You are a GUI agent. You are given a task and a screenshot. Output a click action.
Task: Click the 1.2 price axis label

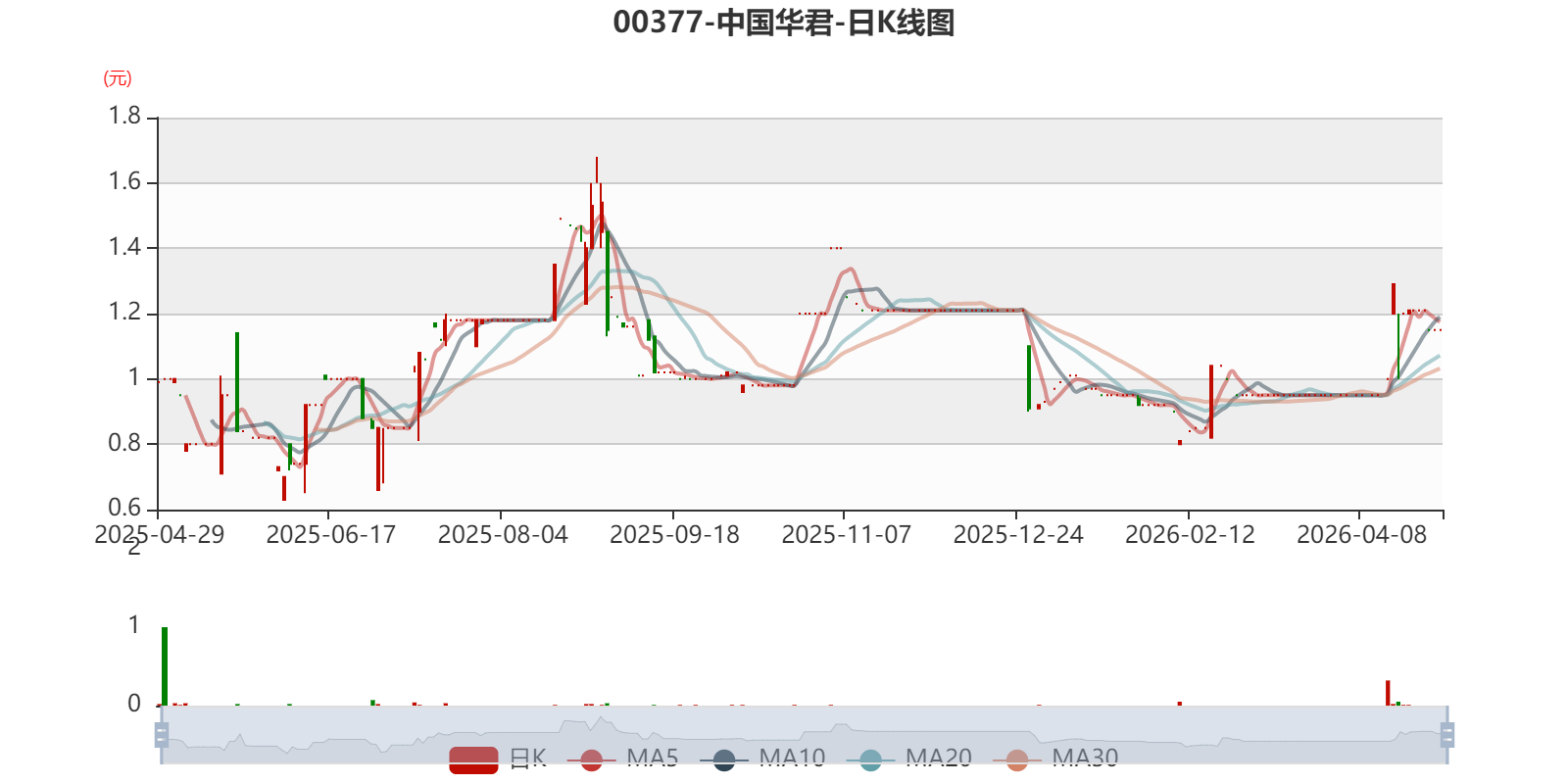(125, 313)
